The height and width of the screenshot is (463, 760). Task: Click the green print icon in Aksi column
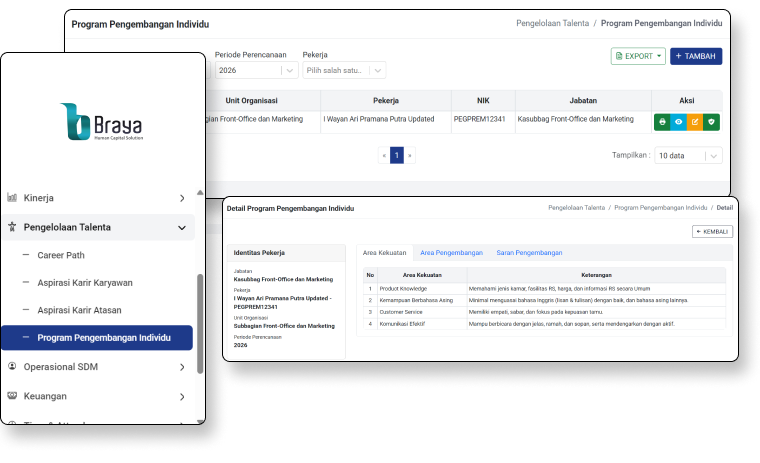(x=662, y=121)
